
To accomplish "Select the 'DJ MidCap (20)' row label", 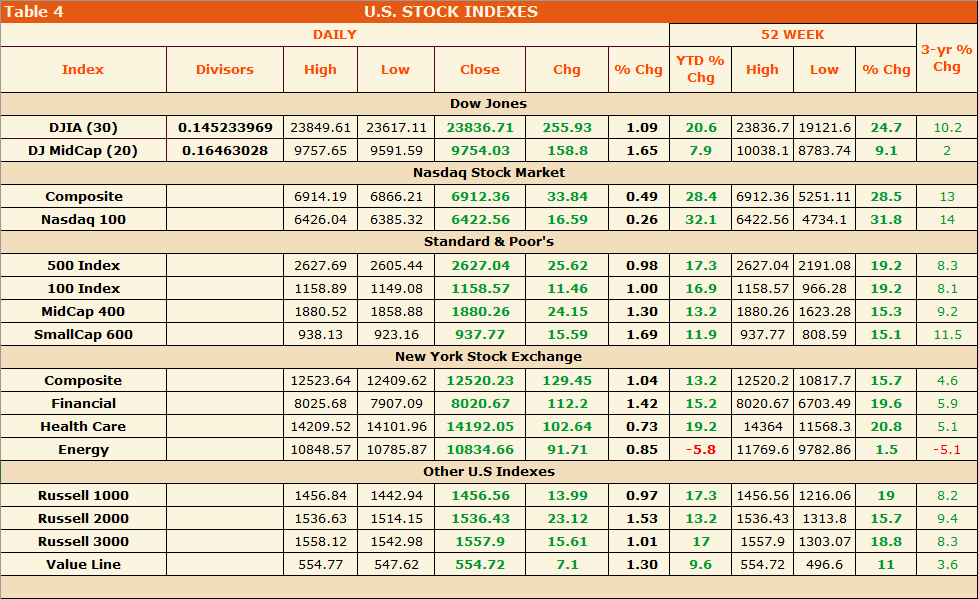I will click(83, 150).
